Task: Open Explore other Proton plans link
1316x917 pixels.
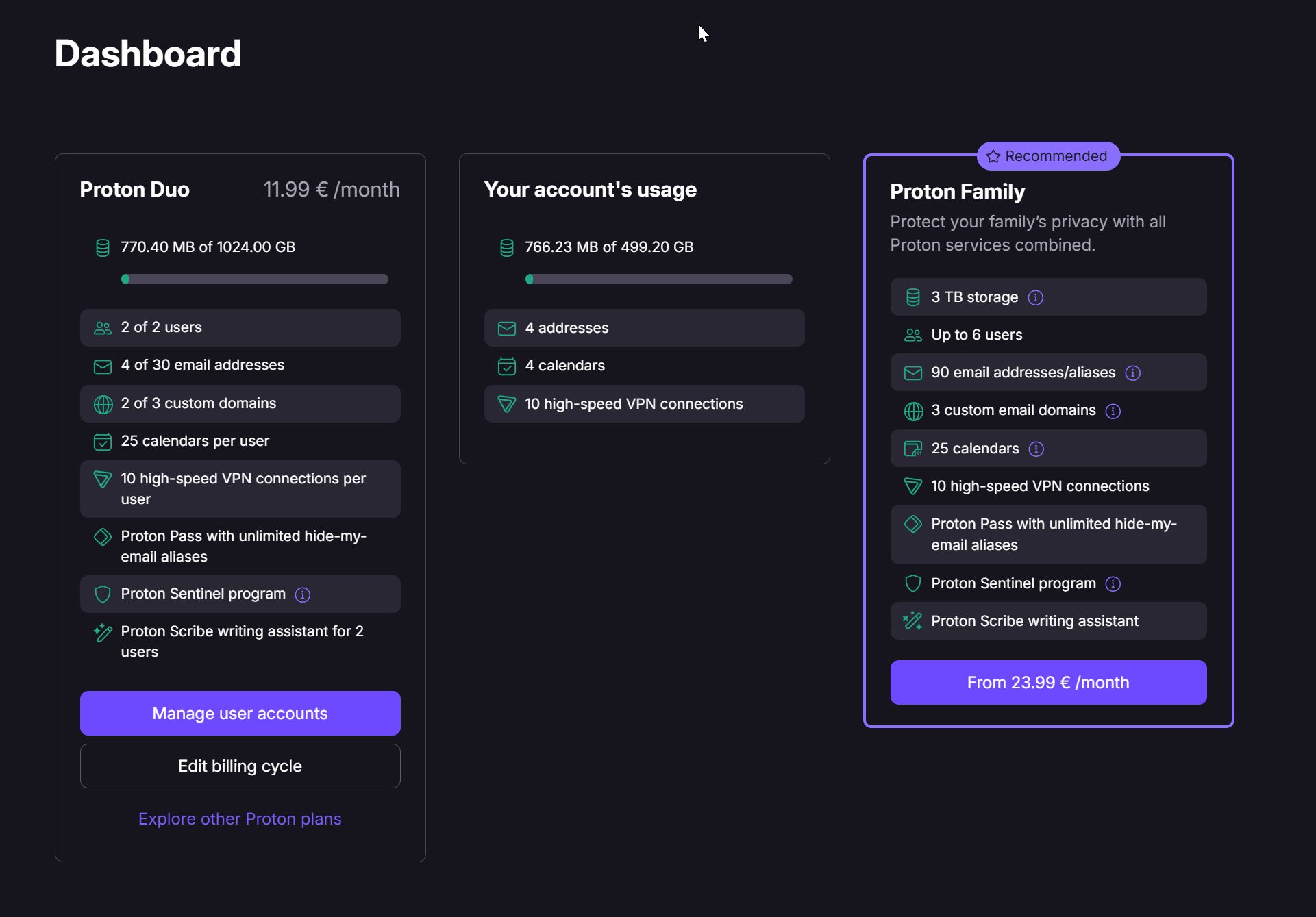Action: (x=240, y=819)
